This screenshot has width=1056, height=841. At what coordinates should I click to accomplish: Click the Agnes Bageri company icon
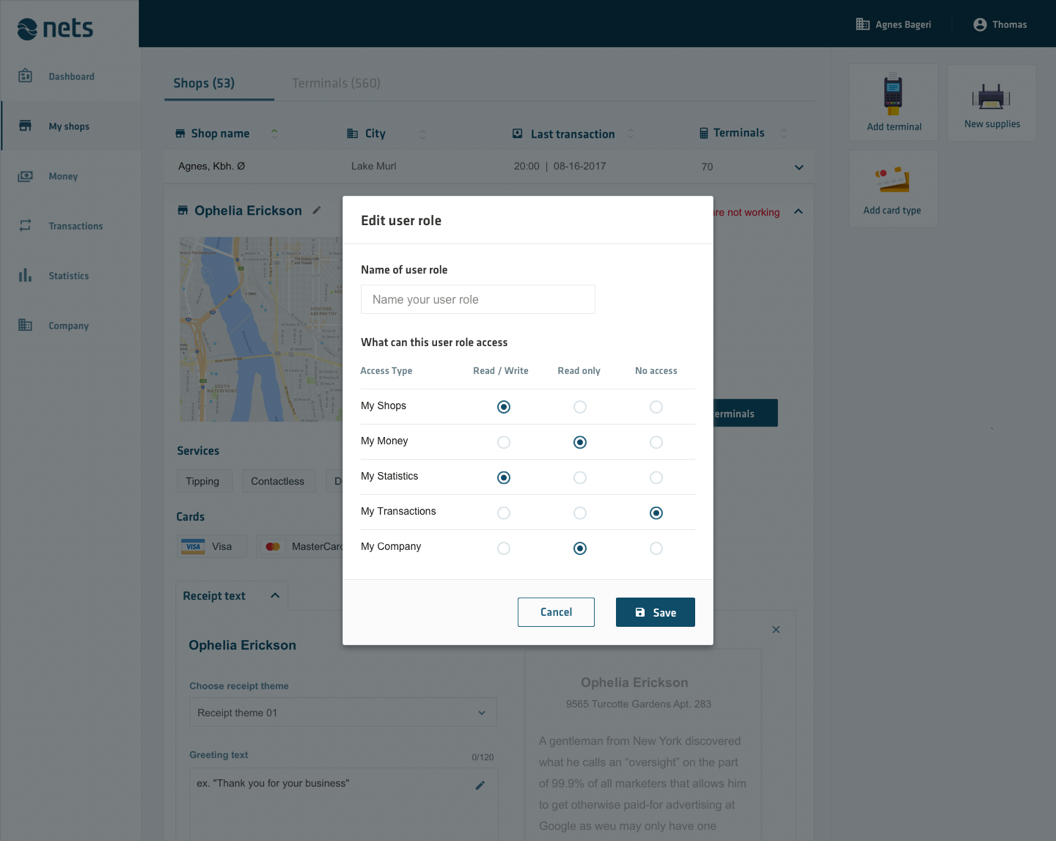(x=862, y=24)
